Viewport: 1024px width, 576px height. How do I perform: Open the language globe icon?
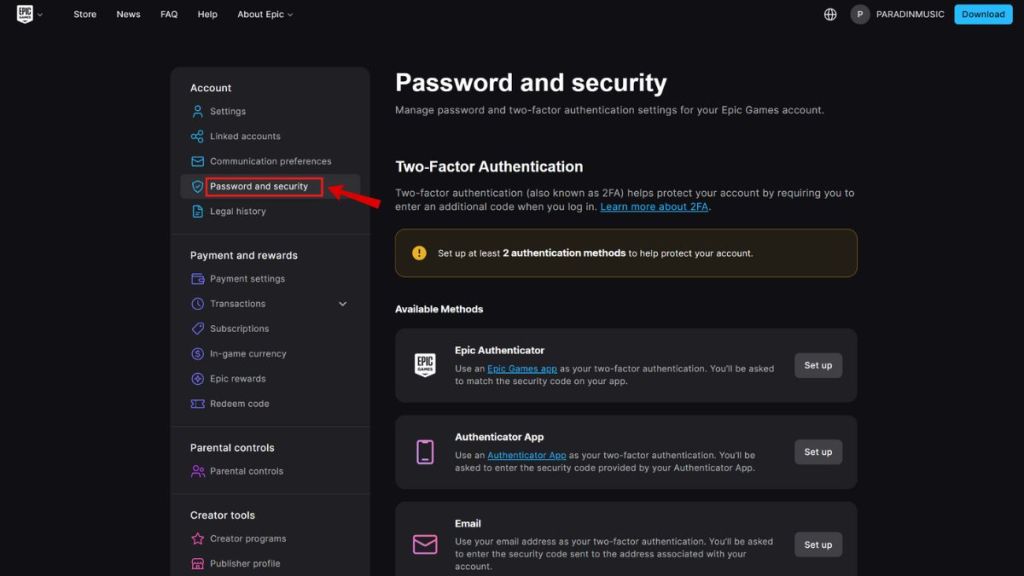click(x=830, y=14)
